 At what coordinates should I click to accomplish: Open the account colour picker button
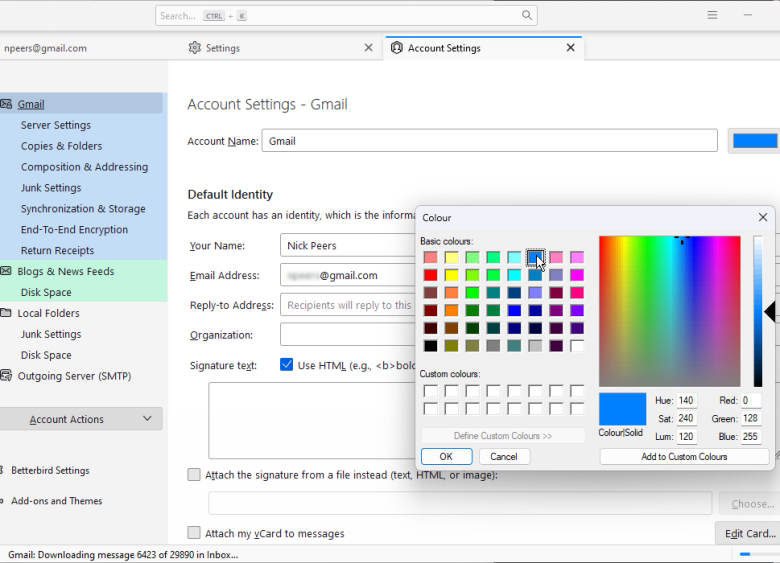[754, 141]
